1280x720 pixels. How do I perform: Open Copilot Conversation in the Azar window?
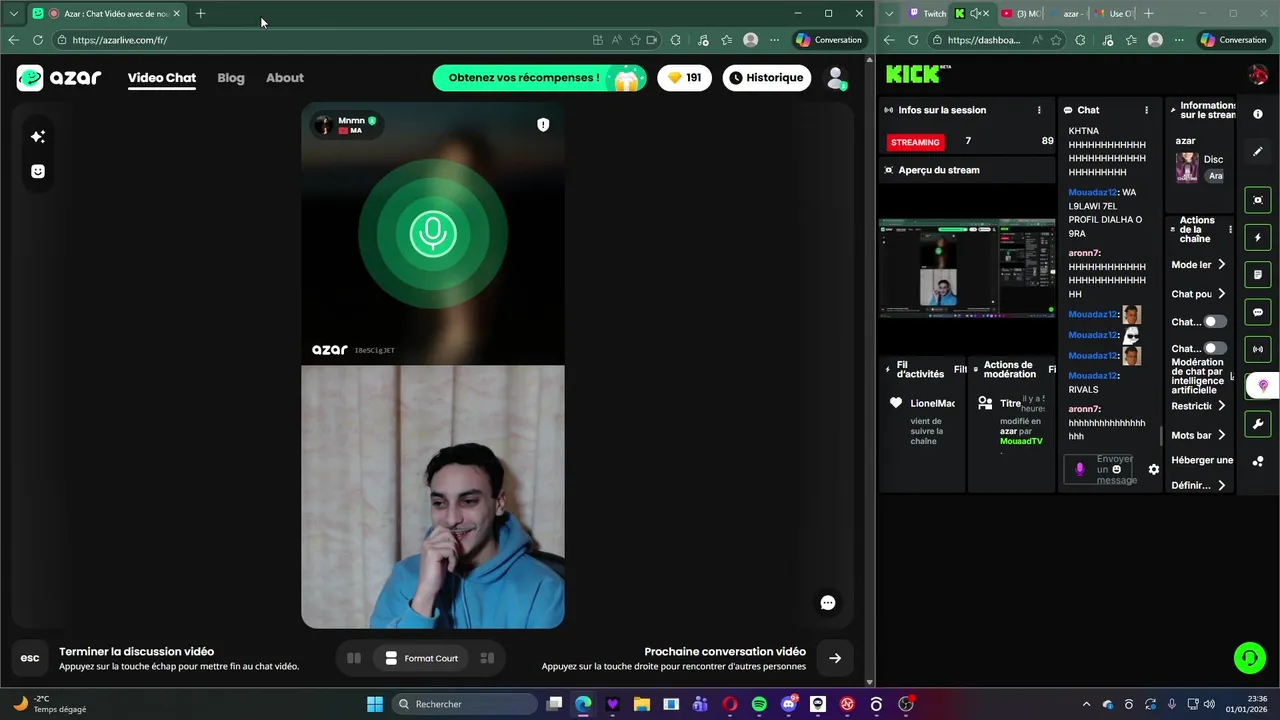829,40
